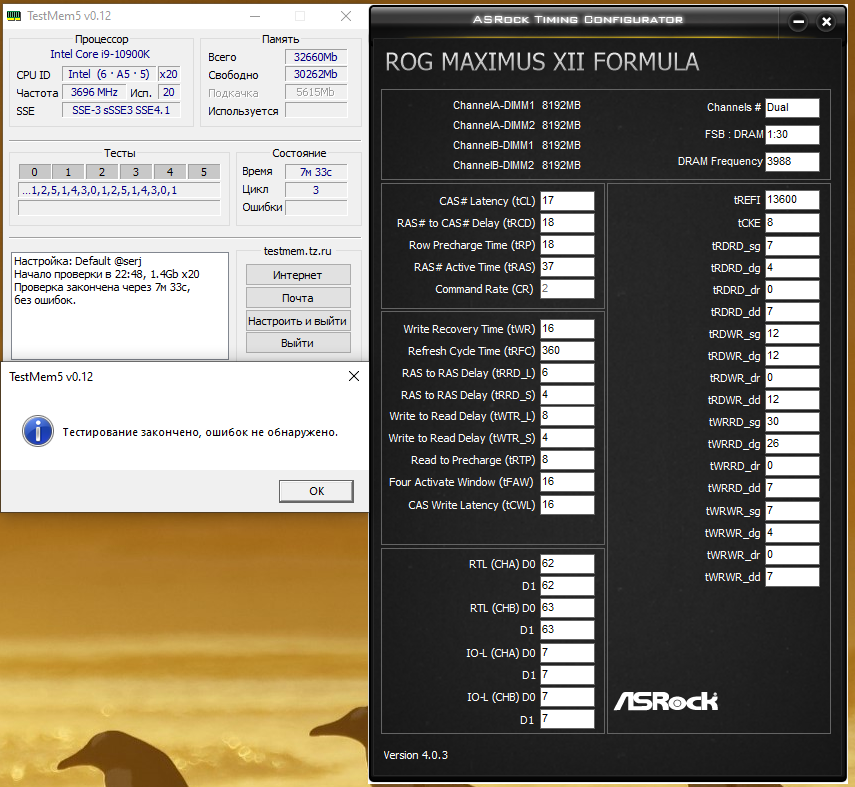Click the tRCD value field

(x=567, y=223)
